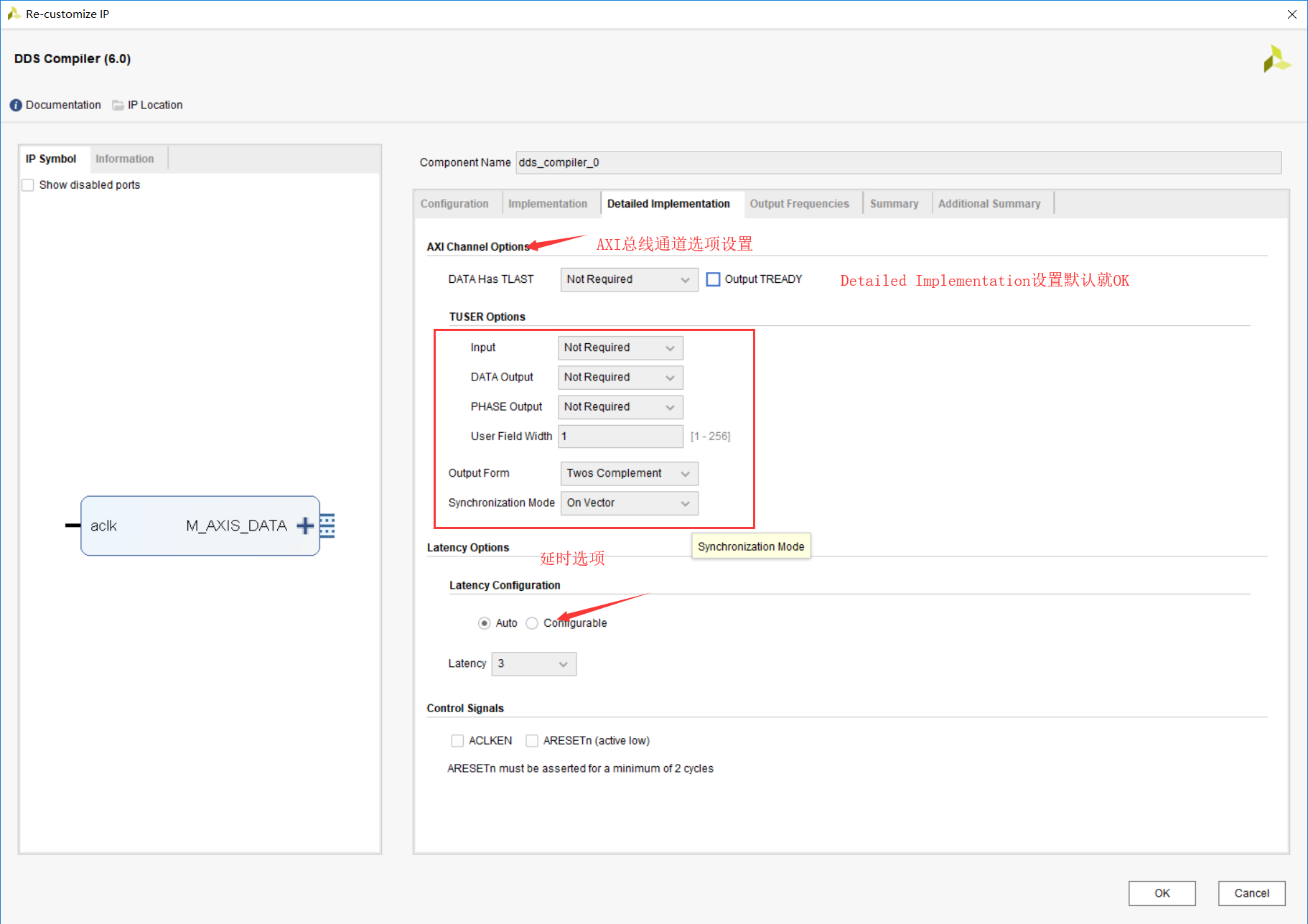The height and width of the screenshot is (924, 1308).
Task: Switch to IP Symbol tab
Action: 51,159
